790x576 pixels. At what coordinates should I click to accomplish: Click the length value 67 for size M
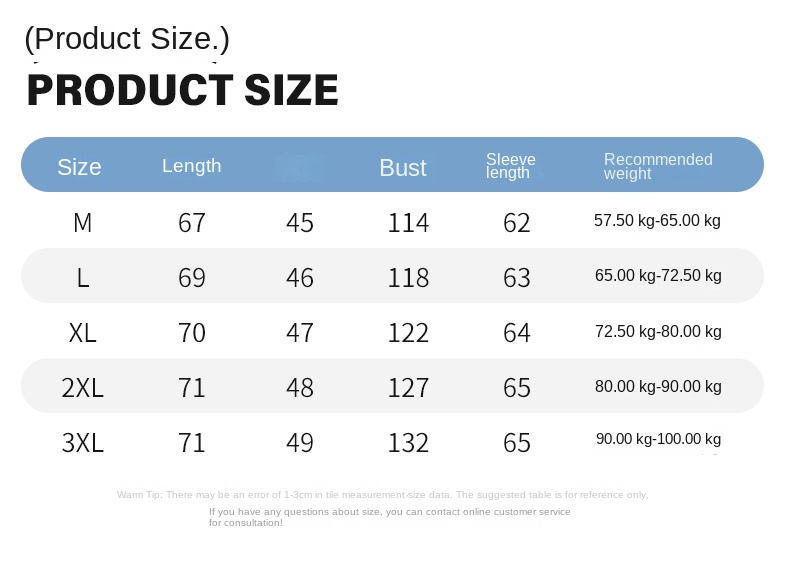point(192,223)
